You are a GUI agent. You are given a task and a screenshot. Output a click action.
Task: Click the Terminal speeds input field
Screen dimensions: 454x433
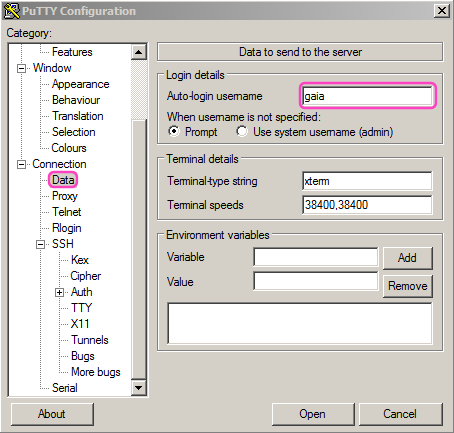(367, 205)
